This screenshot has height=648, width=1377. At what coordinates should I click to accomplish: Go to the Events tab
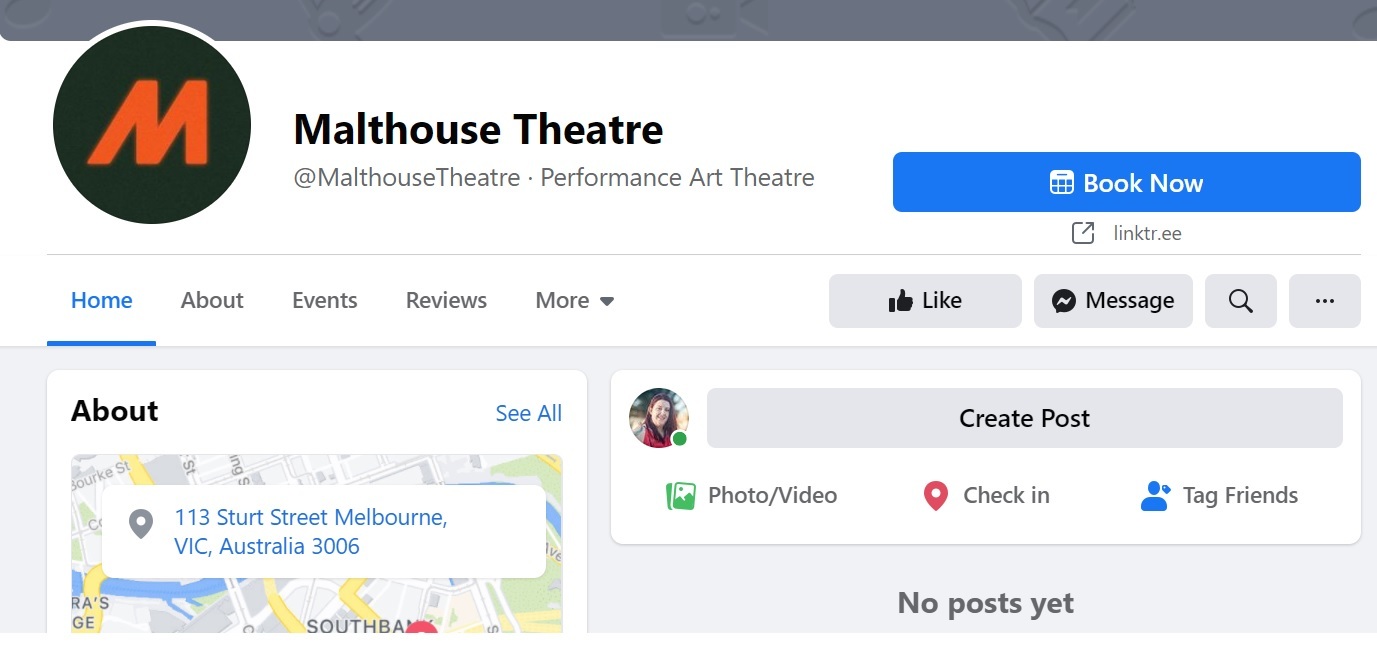[325, 300]
